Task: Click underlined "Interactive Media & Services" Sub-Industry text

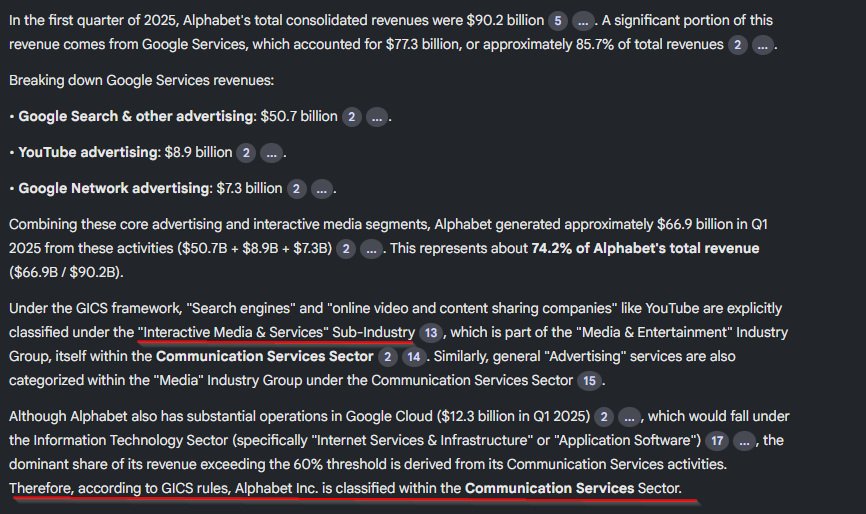Action: click(x=276, y=332)
